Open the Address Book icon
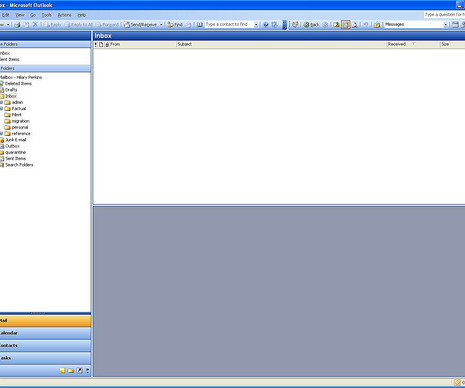 pyautogui.click(x=199, y=25)
